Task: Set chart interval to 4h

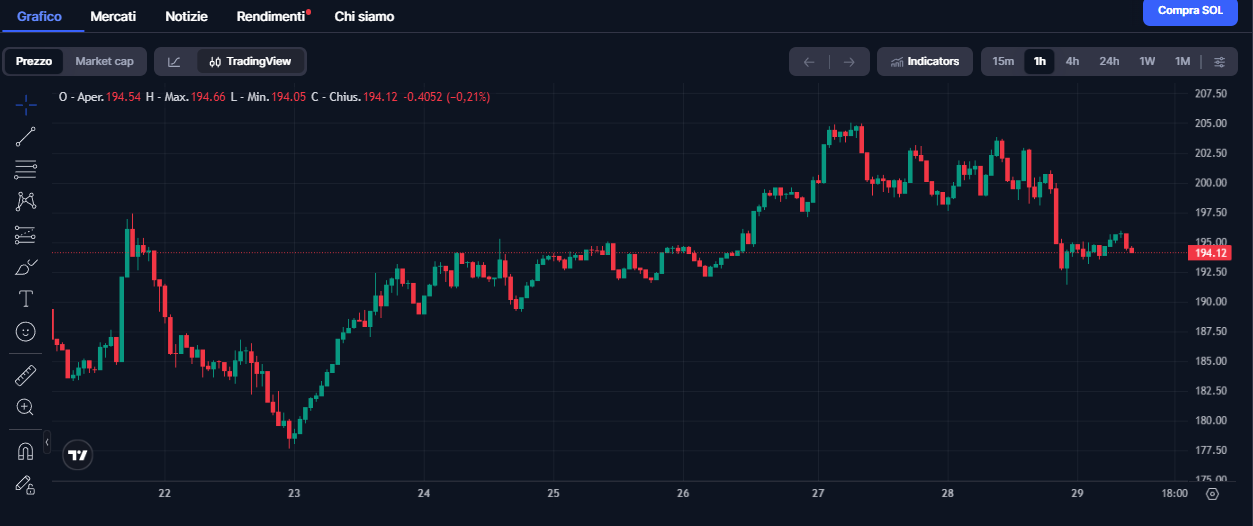Action: point(1072,61)
